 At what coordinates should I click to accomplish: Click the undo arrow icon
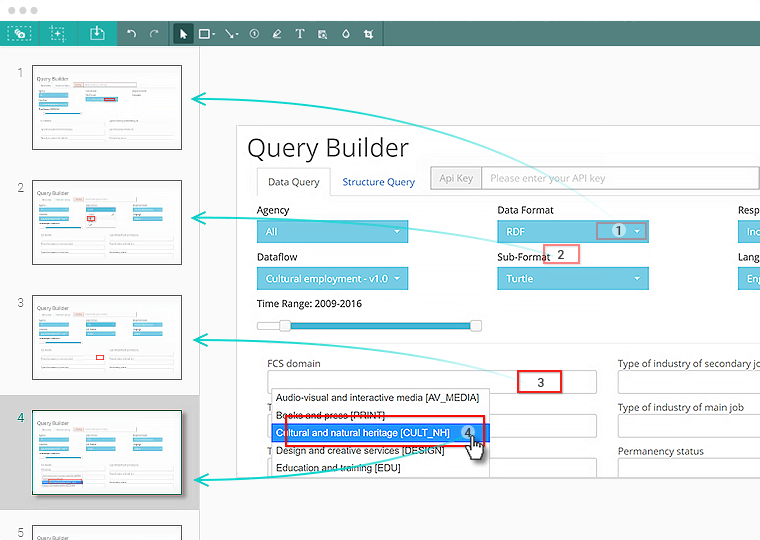(x=131, y=34)
